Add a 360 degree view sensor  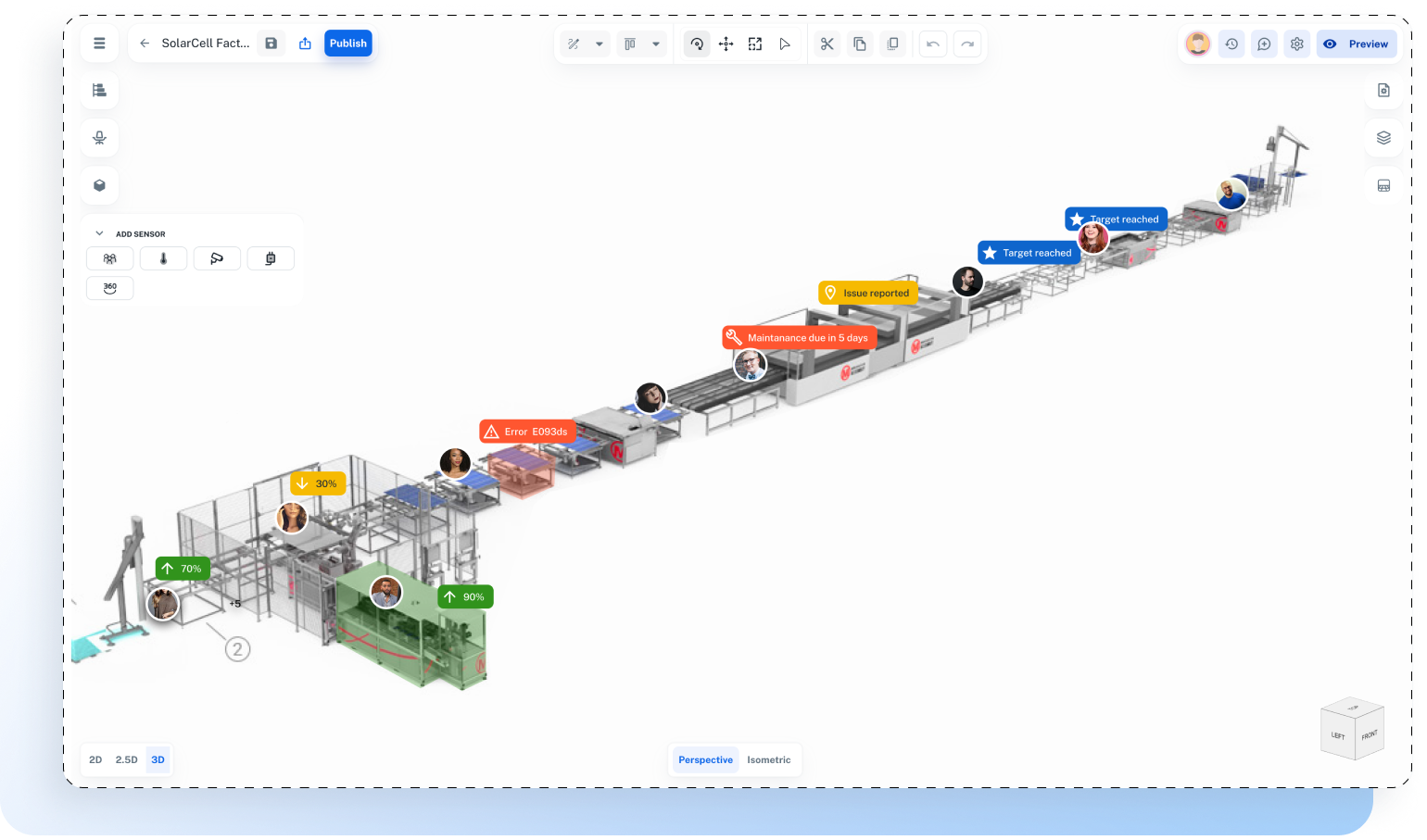coord(109,288)
